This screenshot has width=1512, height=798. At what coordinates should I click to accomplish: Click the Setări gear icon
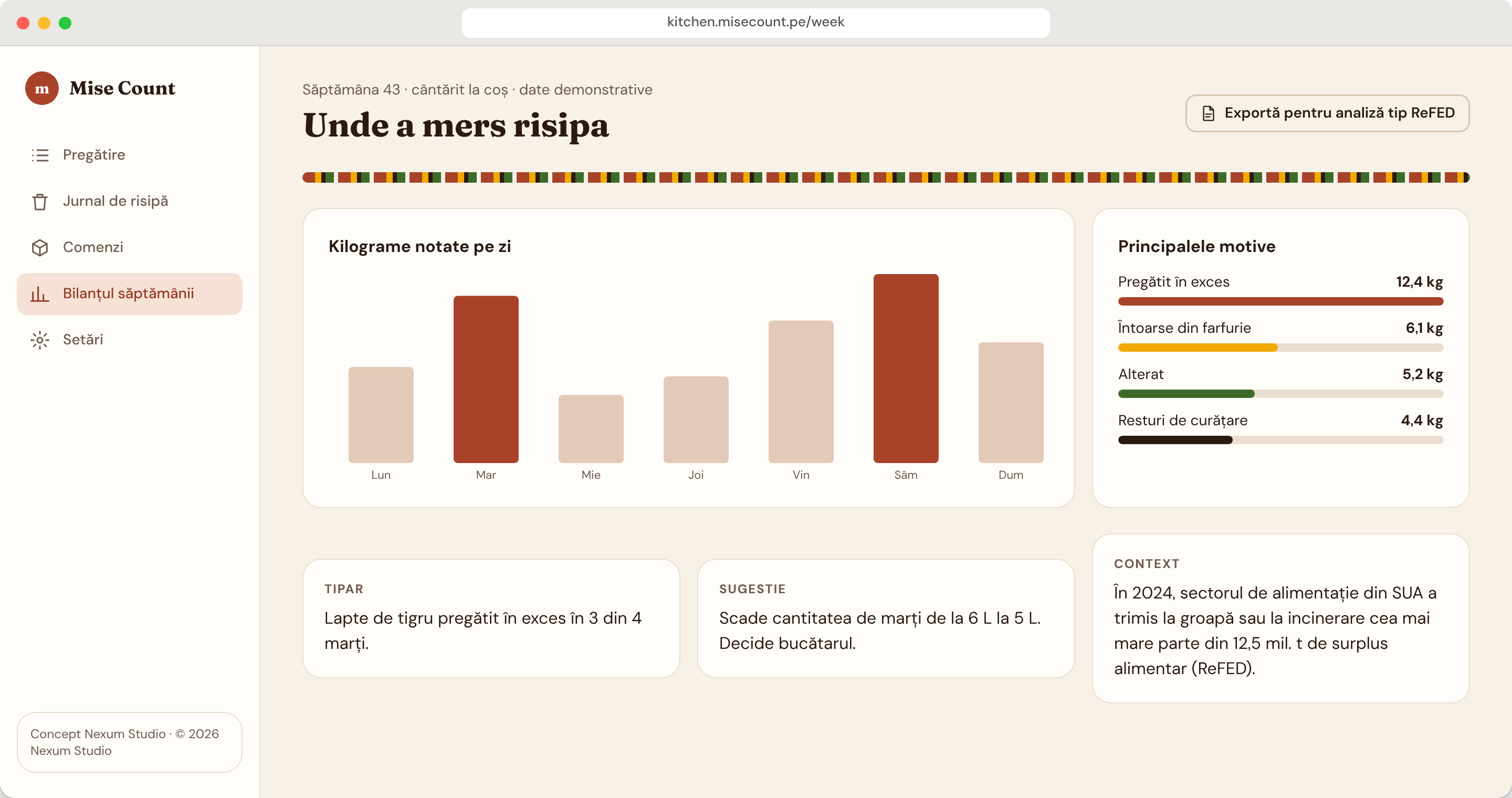[40, 340]
